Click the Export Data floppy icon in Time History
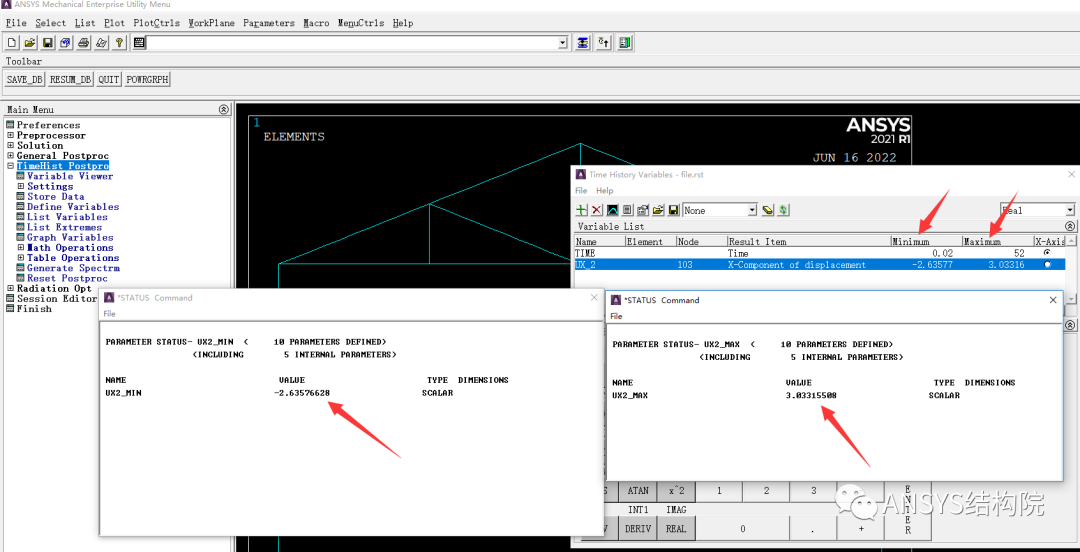Viewport: 1080px width, 552px height. click(674, 210)
